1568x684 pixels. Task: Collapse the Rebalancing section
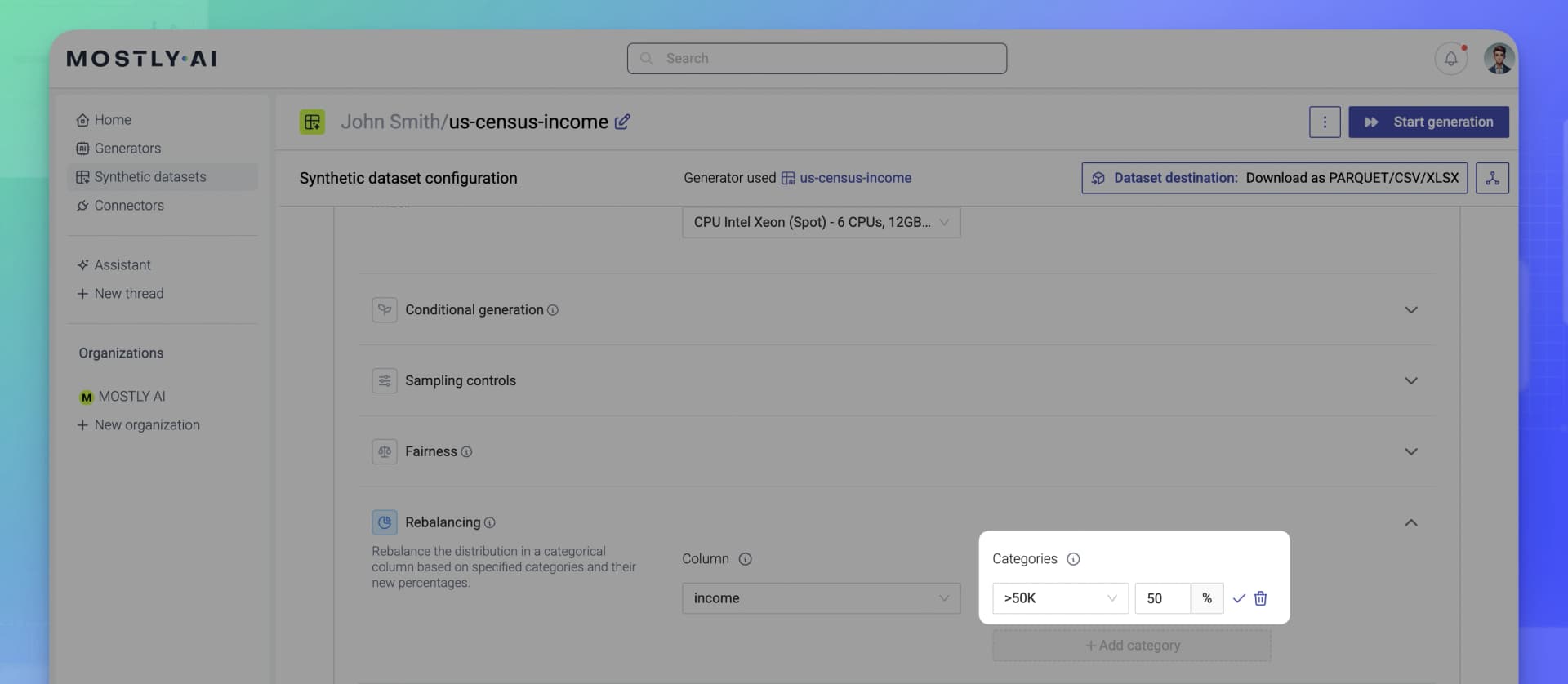[x=1410, y=522]
